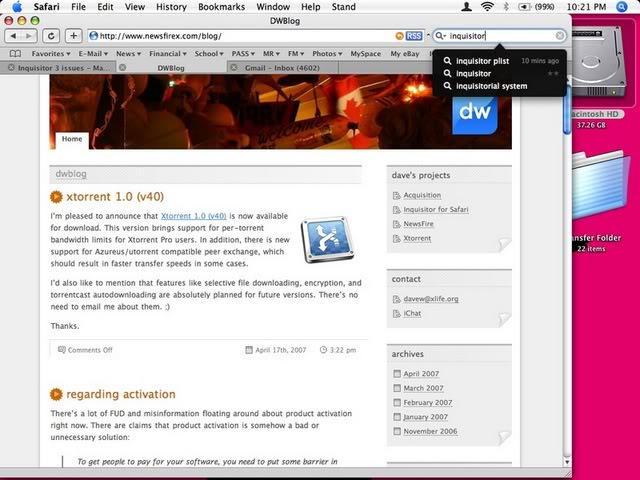Close the DWBlog tab
This screenshot has width=640, height=480.
122,68
